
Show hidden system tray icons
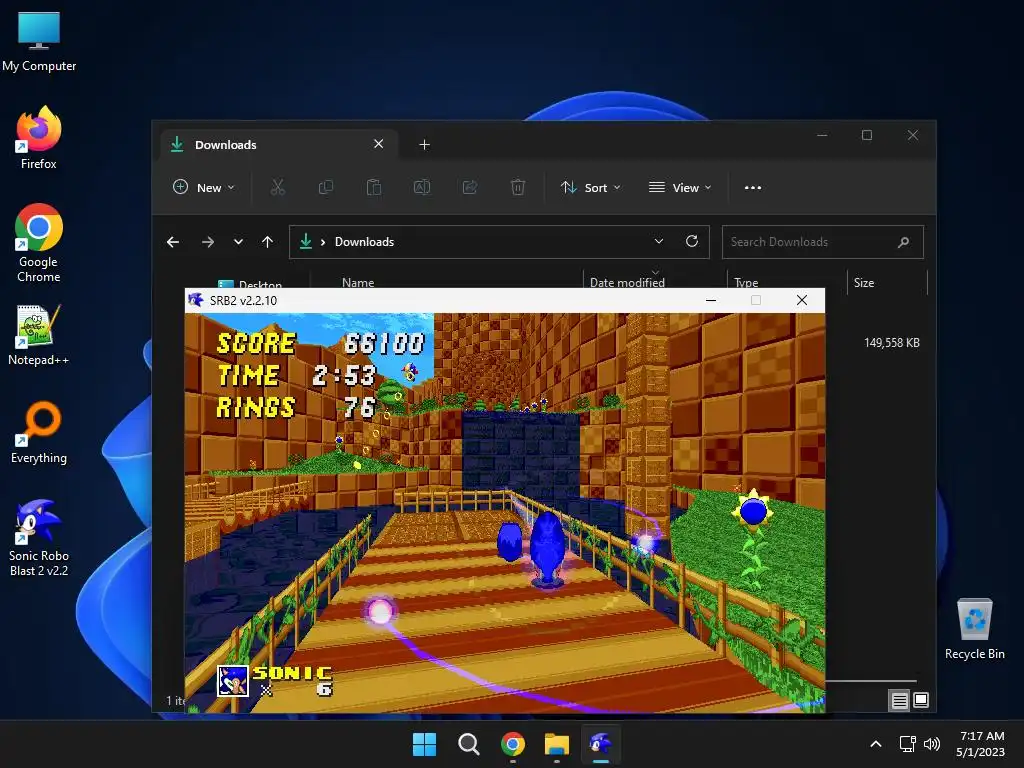click(x=876, y=744)
